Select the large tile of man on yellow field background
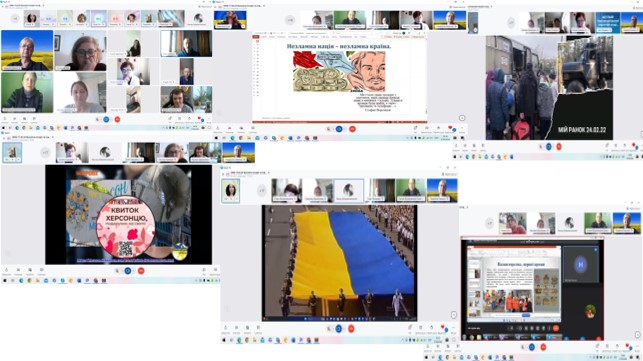Image resolution: width=643 pixels, height=361 pixels. (x=27, y=50)
